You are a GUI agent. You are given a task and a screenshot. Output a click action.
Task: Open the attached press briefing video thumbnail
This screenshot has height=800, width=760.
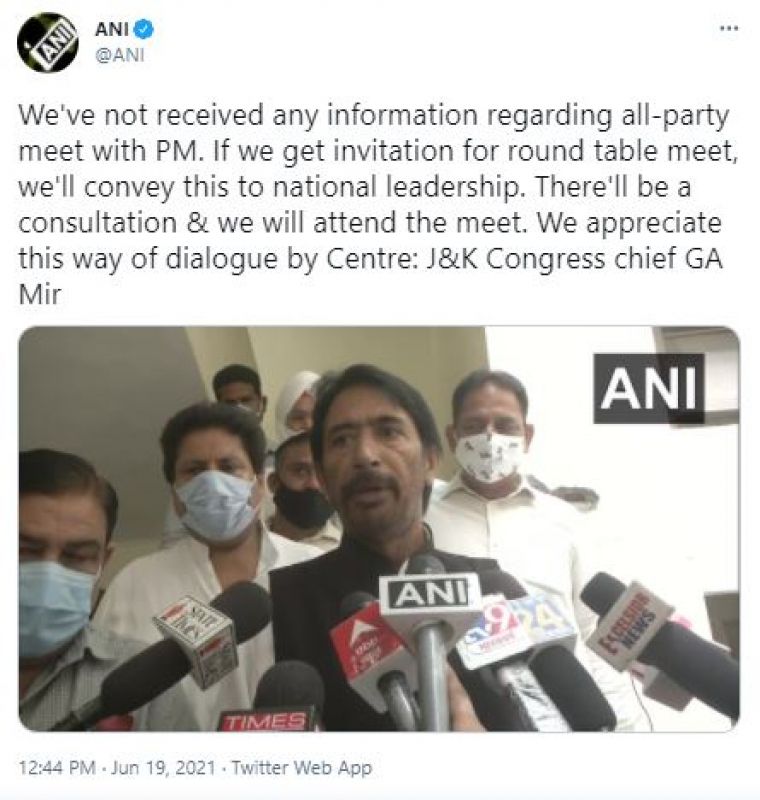pos(379,529)
